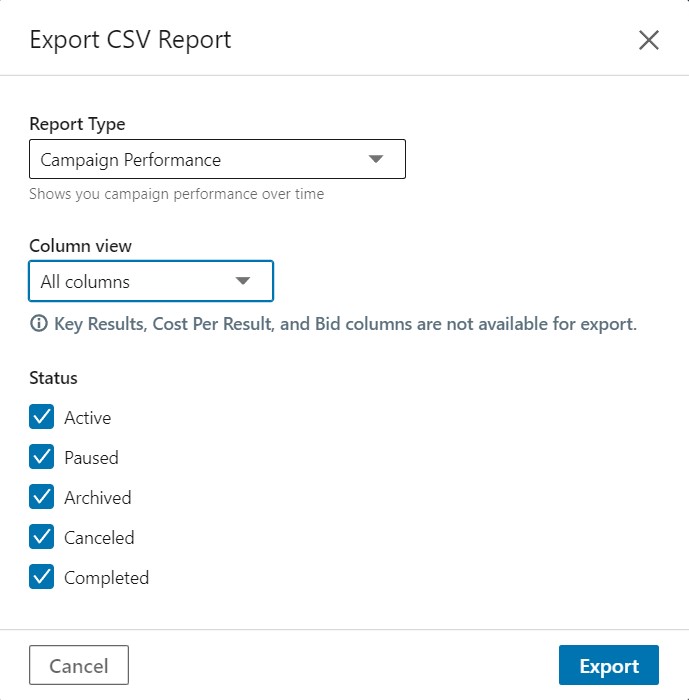The width and height of the screenshot is (689, 700).
Task: Toggle the Paused status checkbox
Action: [42, 457]
